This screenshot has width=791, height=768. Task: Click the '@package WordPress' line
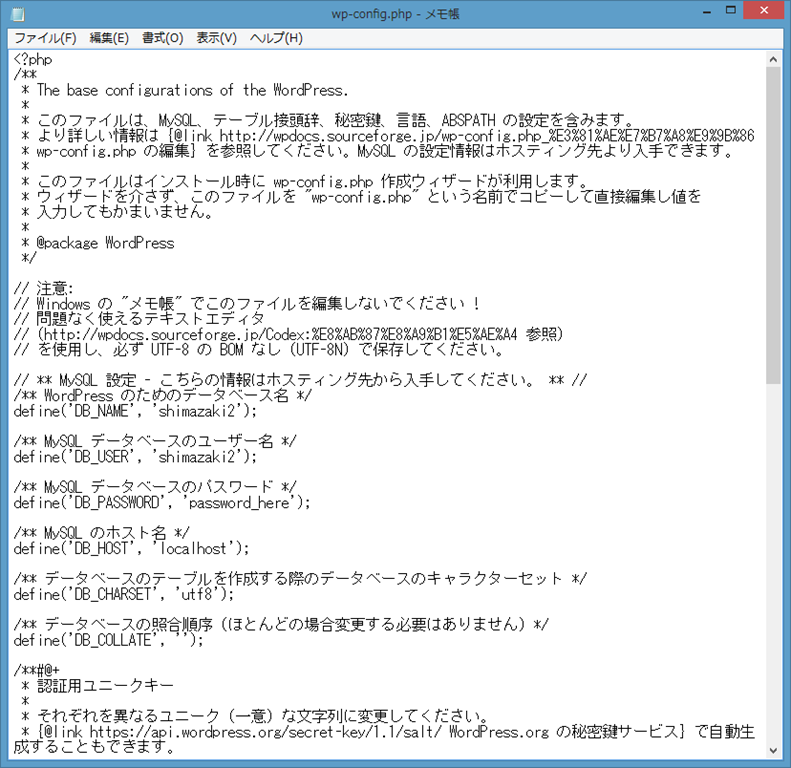pyautogui.click(x=98, y=243)
